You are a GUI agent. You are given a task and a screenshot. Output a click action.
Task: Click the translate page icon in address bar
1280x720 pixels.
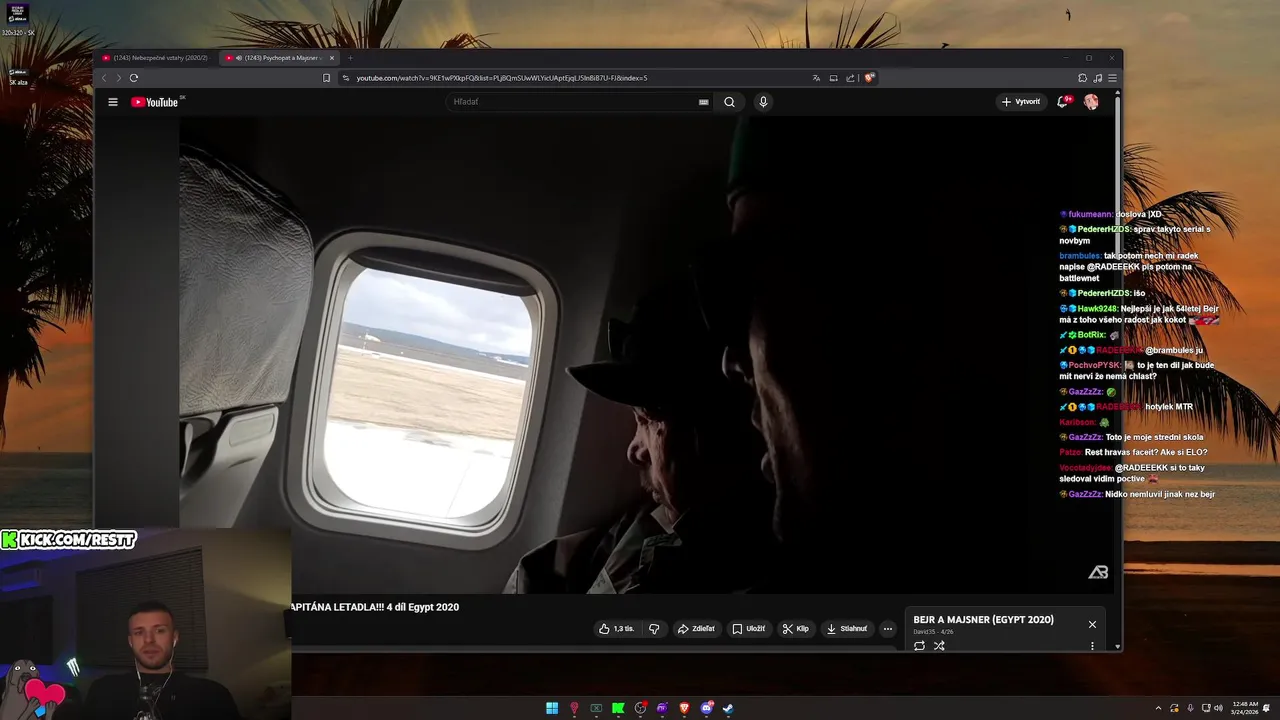[x=816, y=78]
